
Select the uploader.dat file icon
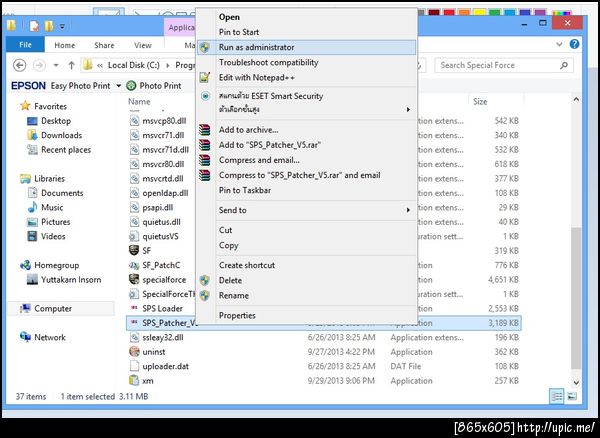coord(134,366)
